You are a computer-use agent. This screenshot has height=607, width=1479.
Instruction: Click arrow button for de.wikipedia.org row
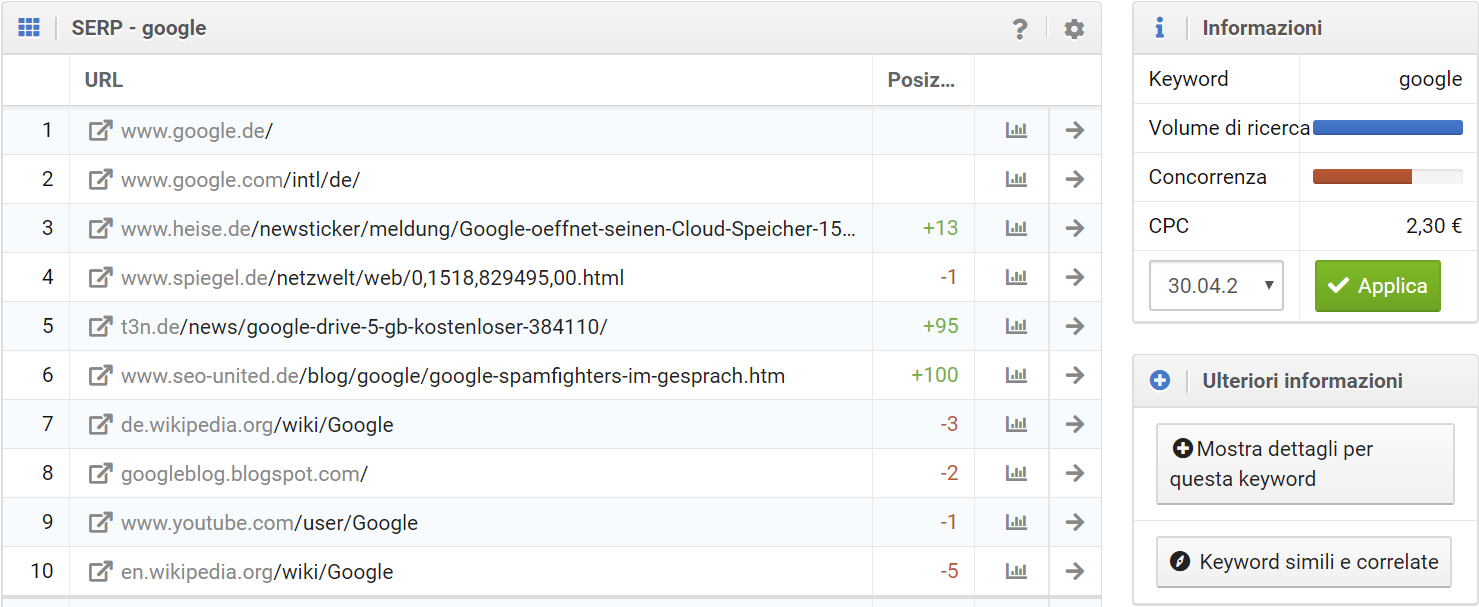click(1075, 424)
